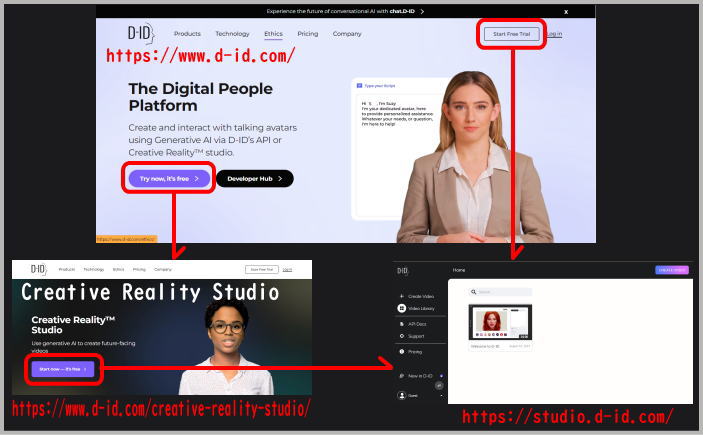Select Ethics in main homepage navigation
Image resolution: width=703 pixels, height=435 pixels.
click(273, 34)
